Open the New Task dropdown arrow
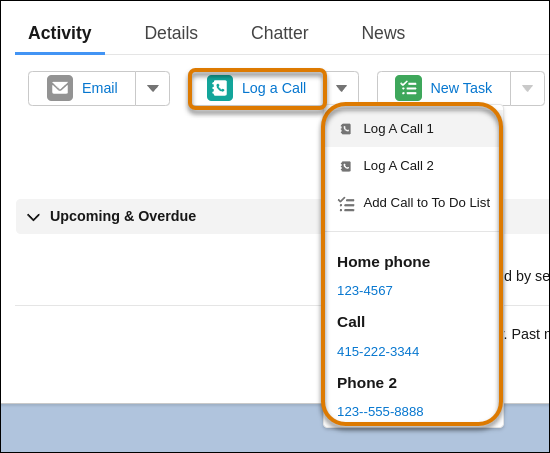 527,88
